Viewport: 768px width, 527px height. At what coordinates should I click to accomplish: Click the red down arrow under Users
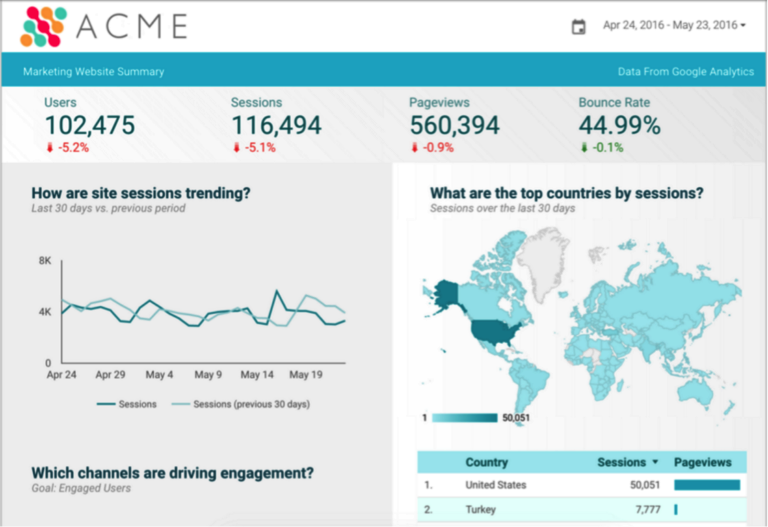point(49,147)
